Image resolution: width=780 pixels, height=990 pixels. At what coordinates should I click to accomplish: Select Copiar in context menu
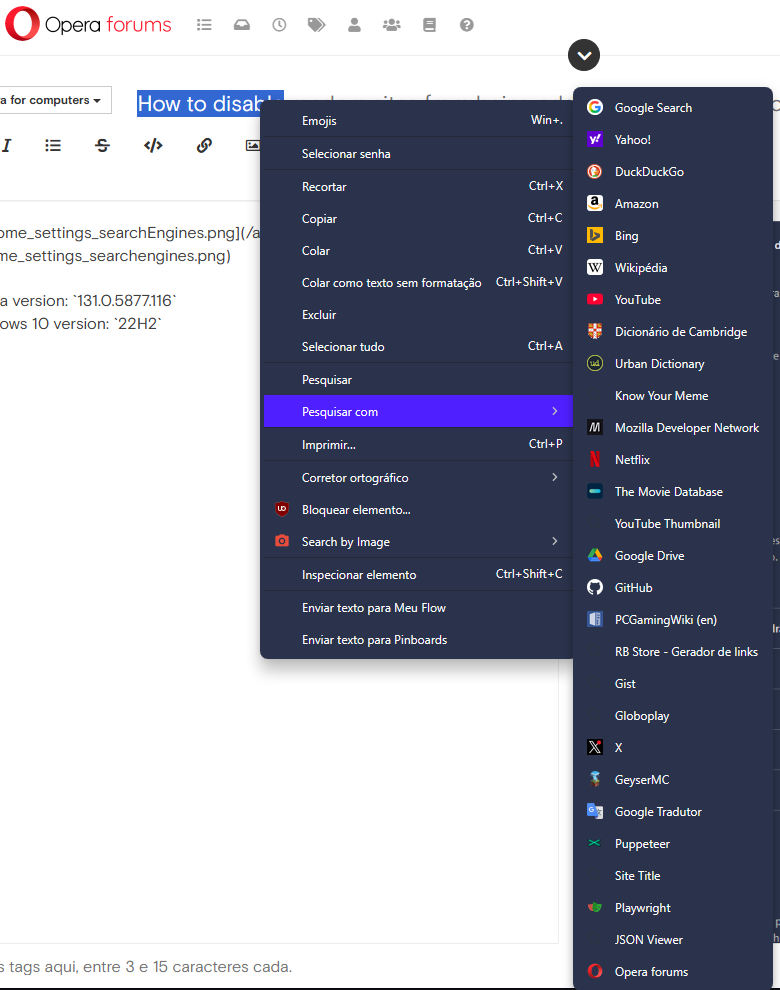pyautogui.click(x=417, y=218)
